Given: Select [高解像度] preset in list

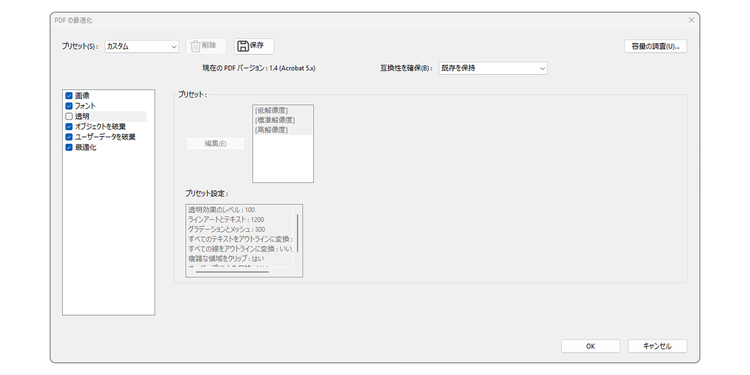Looking at the screenshot, I should [x=272, y=130].
